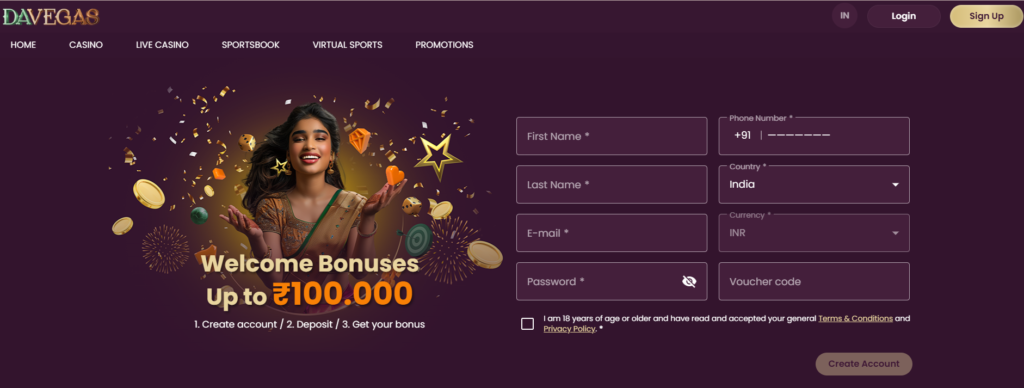
Task: Click the +91 phone country code
Action: click(743, 136)
